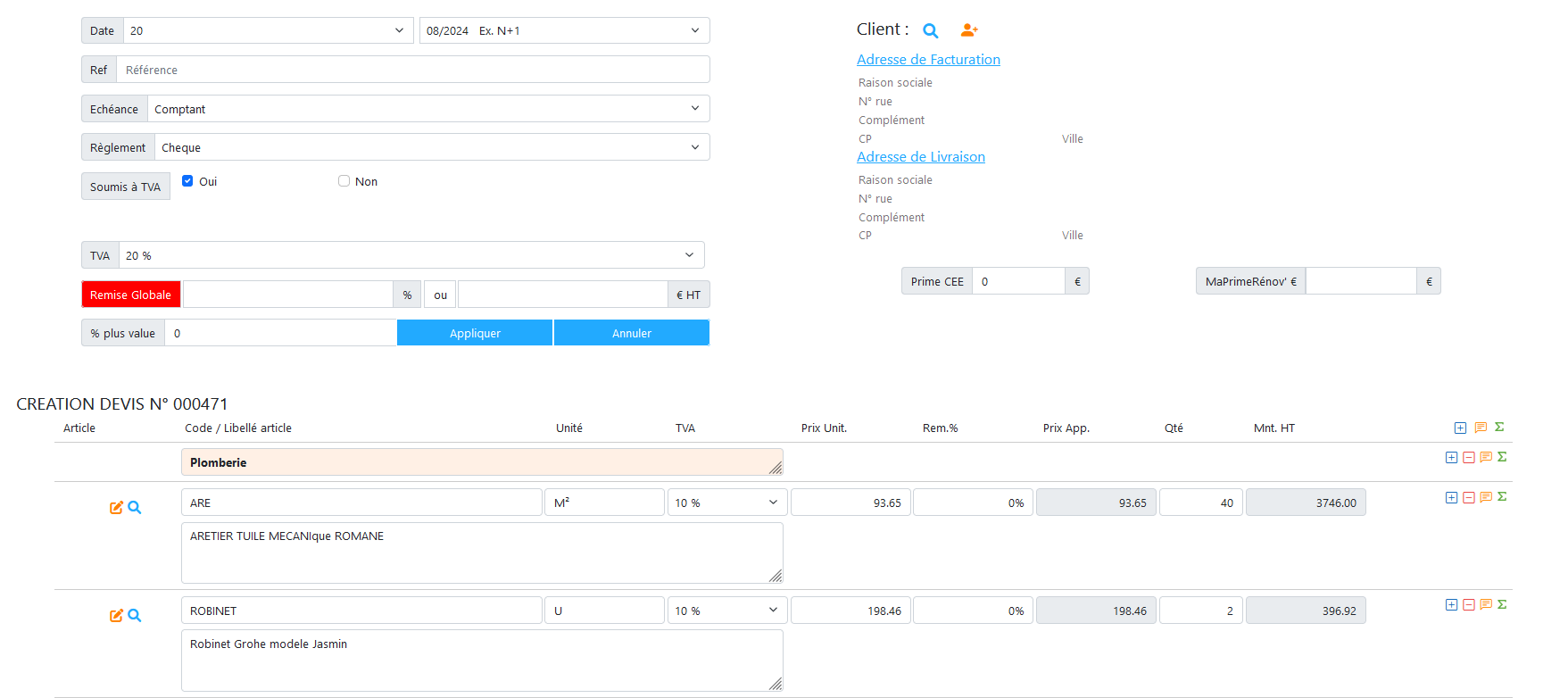The image size is (1568, 698).
Task: Click the Robinet Grohe modele Jasmin description
Action: click(482, 661)
